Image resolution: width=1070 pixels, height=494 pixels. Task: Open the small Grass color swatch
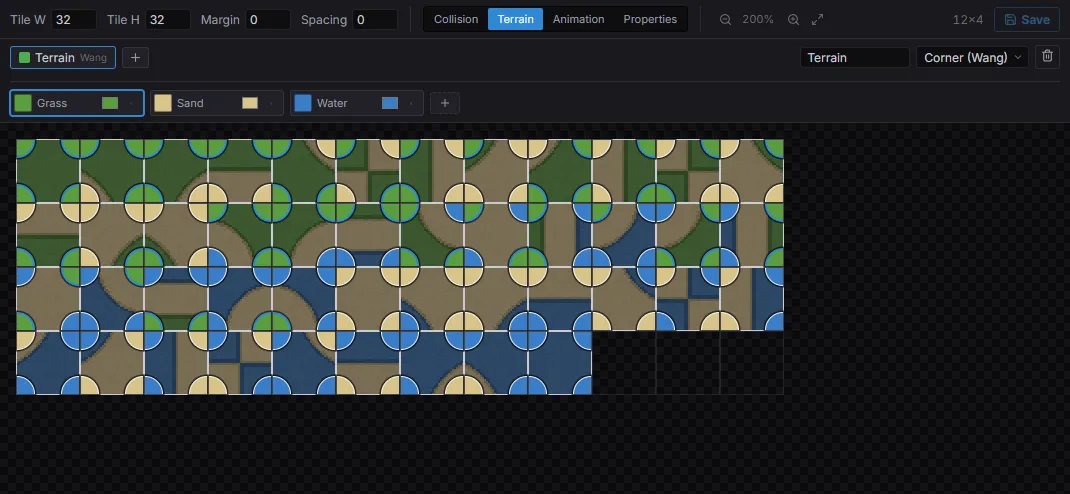coord(110,103)
